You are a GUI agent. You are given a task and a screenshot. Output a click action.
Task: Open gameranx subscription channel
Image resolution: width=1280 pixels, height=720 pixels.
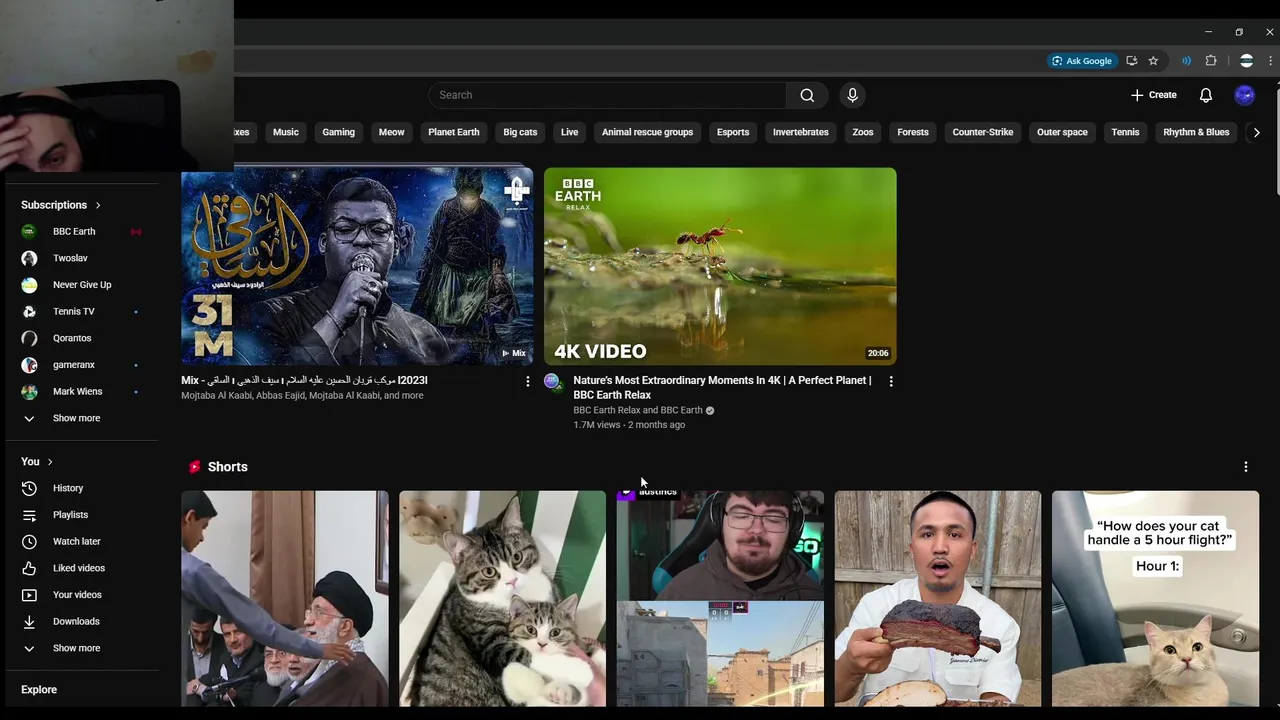point(82,365)
